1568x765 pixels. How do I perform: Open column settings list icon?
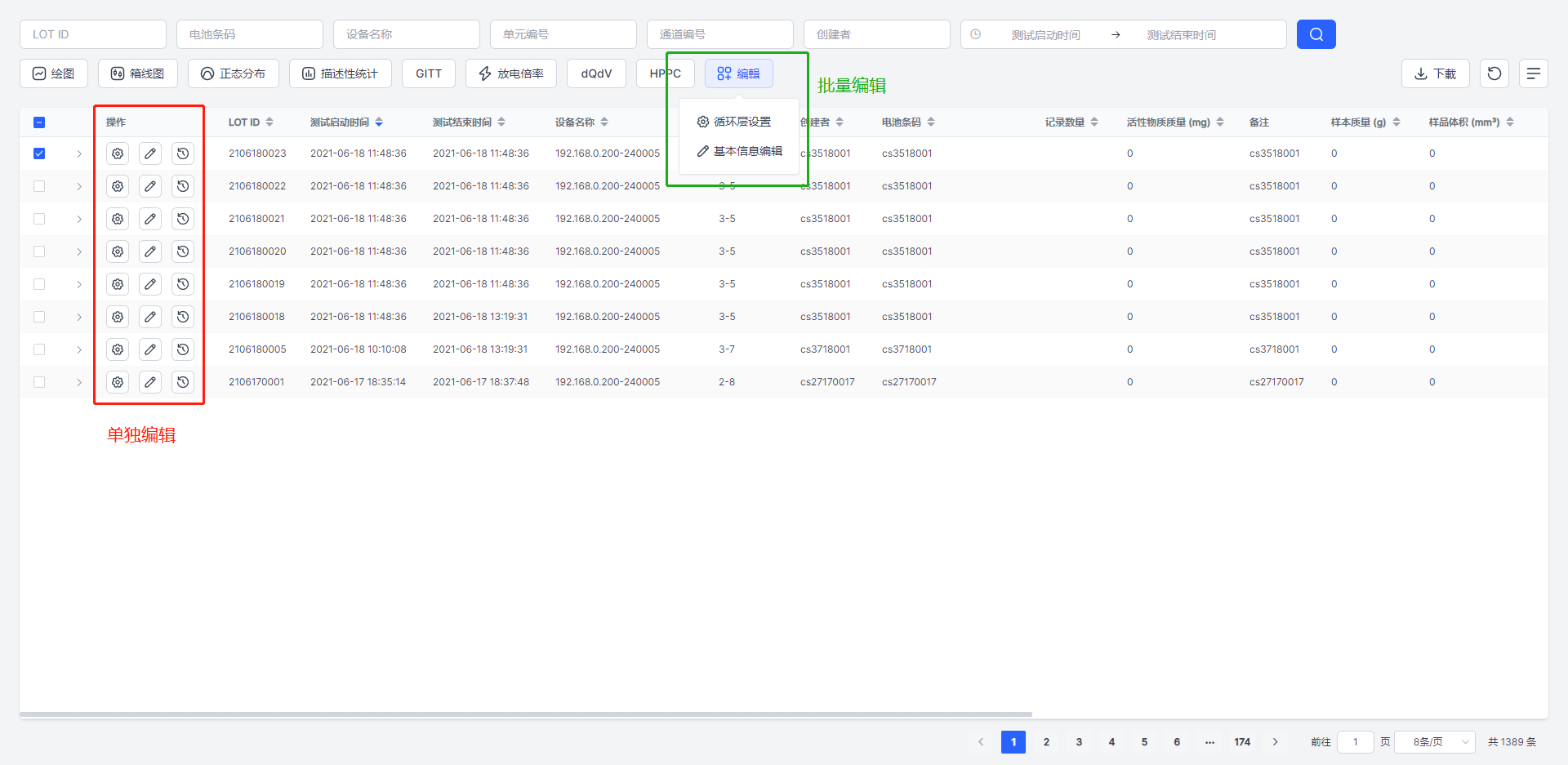1534,73
